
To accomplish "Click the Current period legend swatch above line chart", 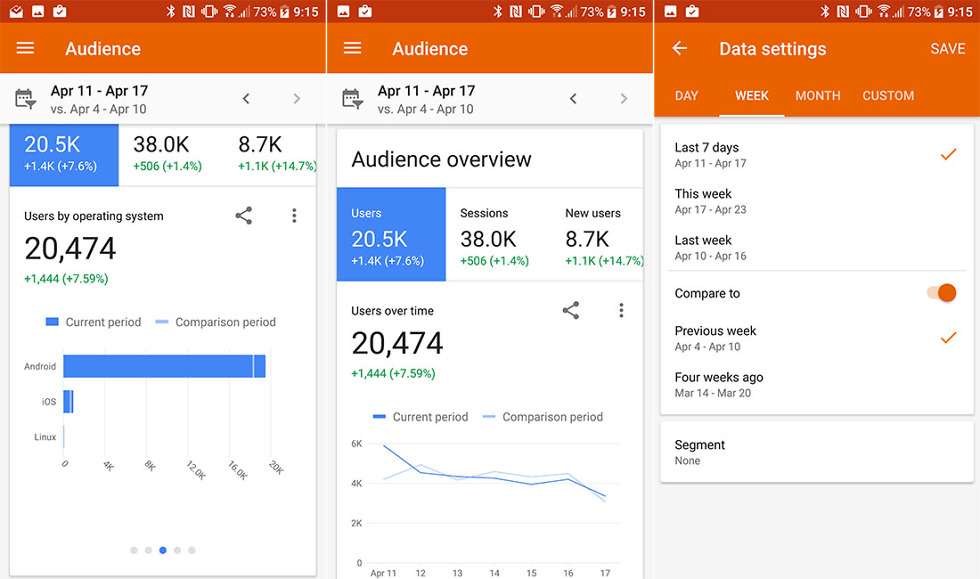I will (380, 417).
